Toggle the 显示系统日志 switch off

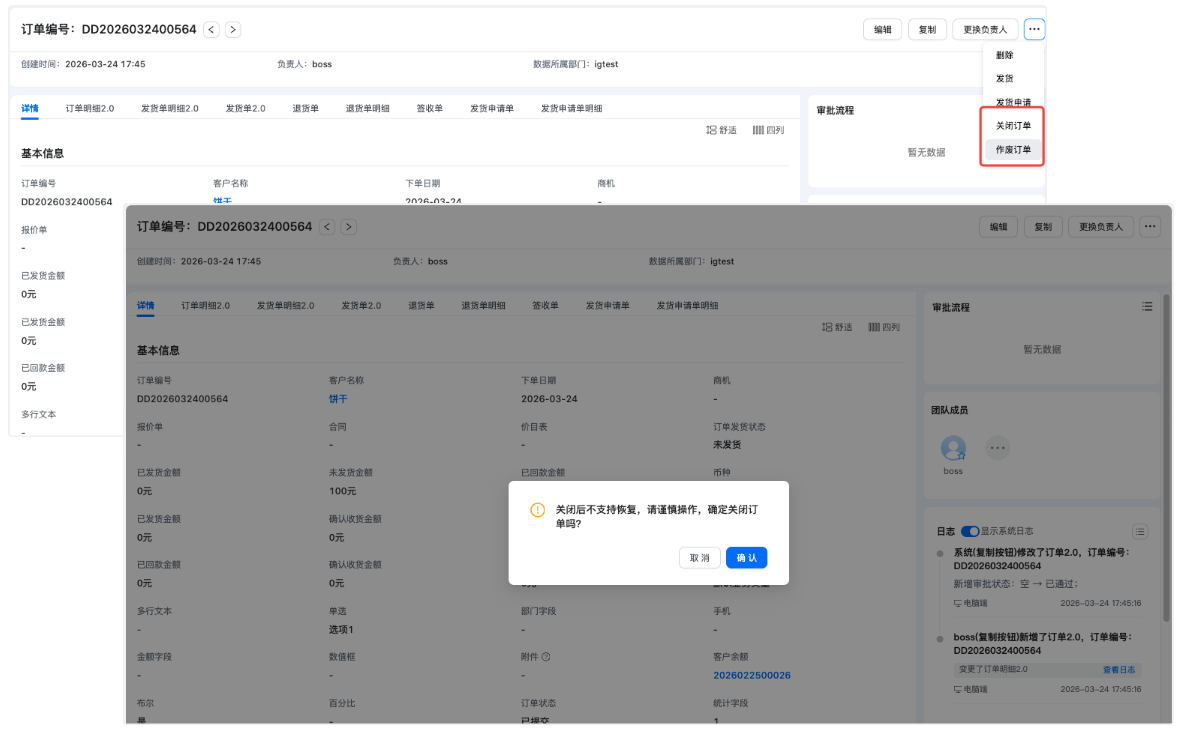969,531
